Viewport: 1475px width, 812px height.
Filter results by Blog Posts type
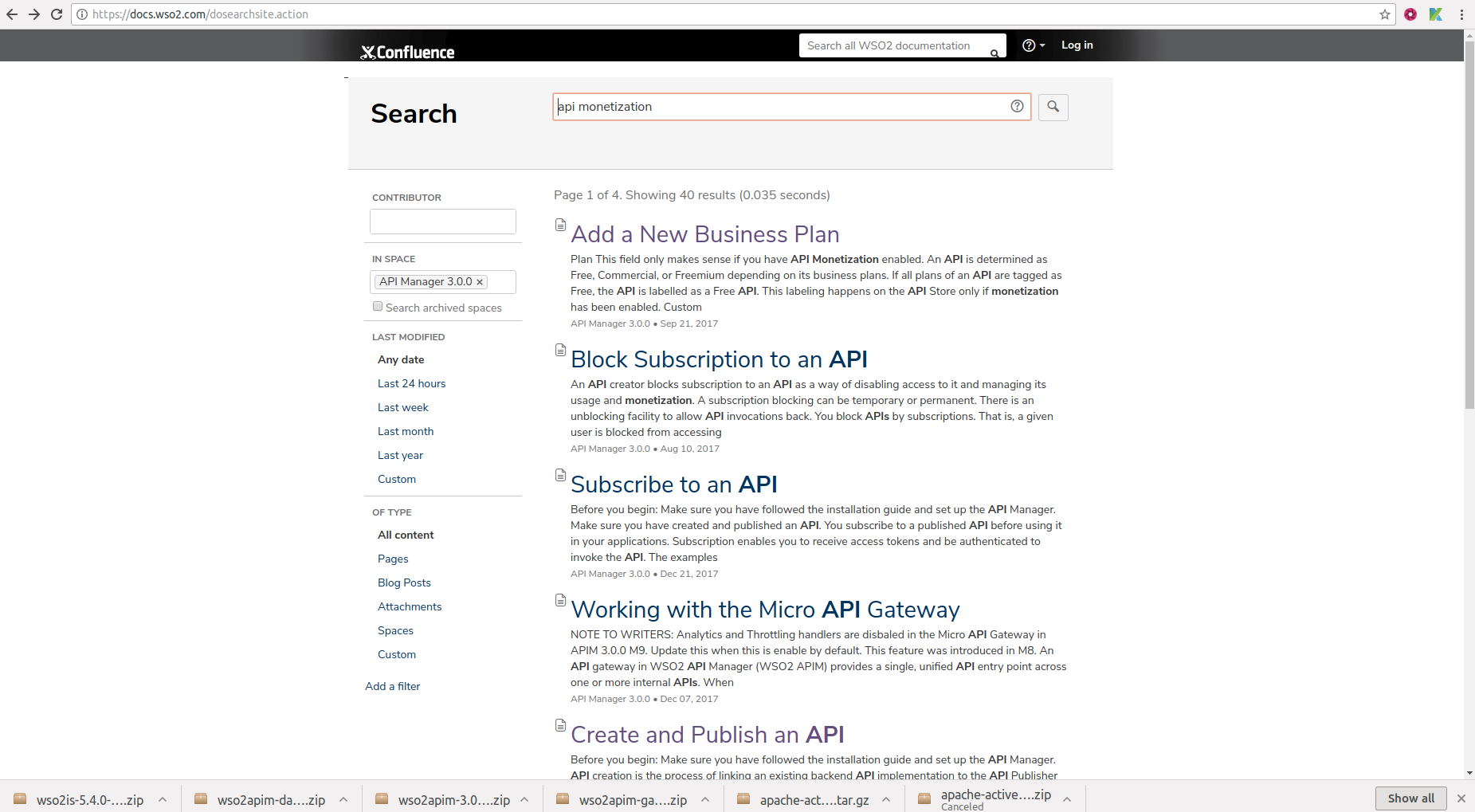pyautogui.click(x=404, y=583)
